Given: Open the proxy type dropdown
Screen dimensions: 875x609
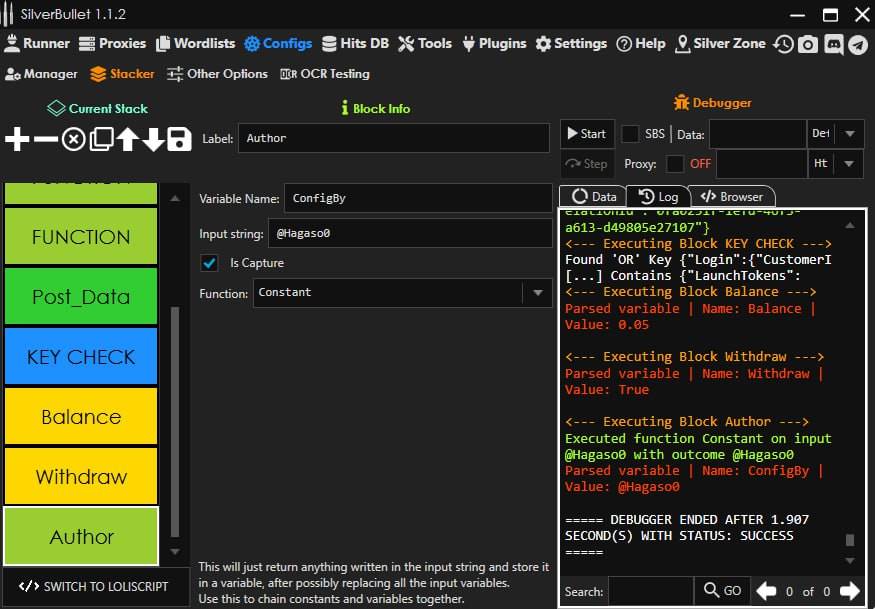Looking at the screenshot, I should pyautogui.click(x=849, y=164).
